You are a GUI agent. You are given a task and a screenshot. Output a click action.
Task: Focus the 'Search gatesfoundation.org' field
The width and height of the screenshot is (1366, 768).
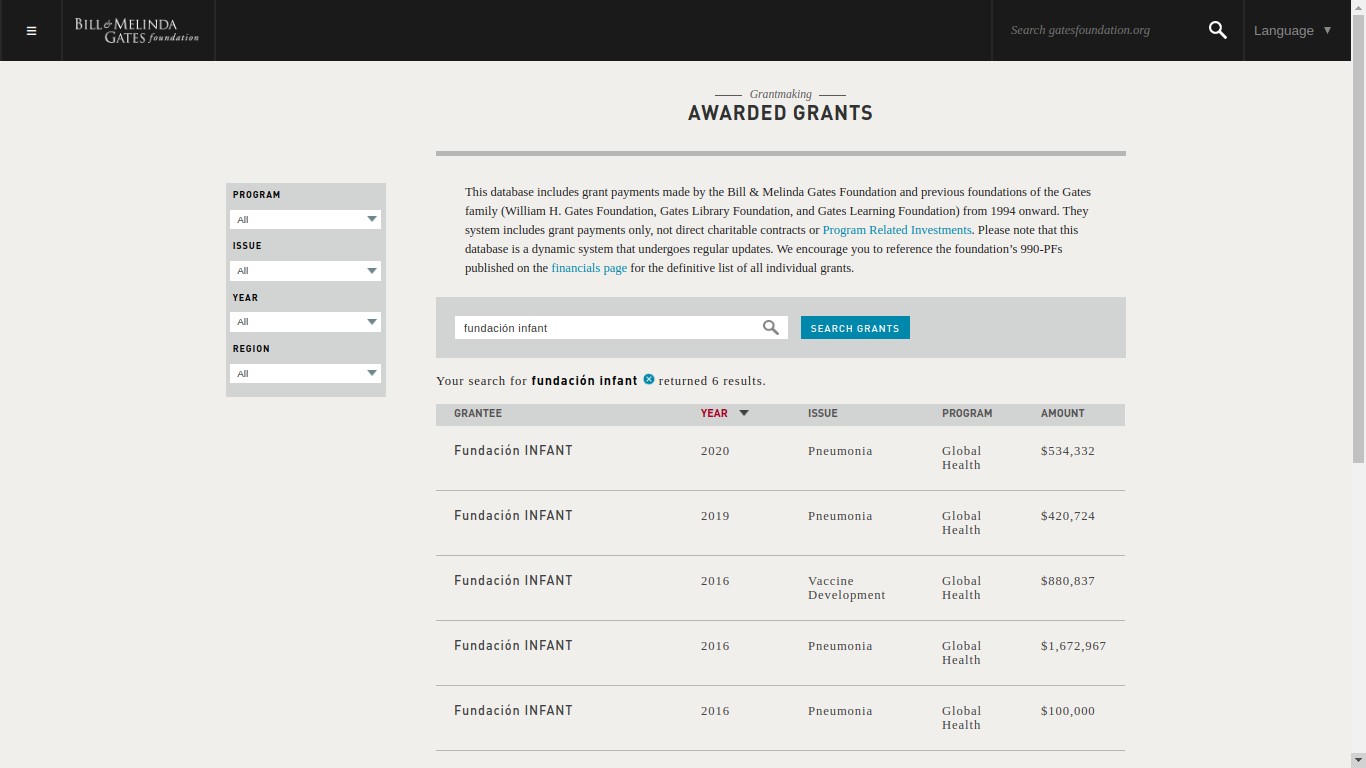(1100, 30)
